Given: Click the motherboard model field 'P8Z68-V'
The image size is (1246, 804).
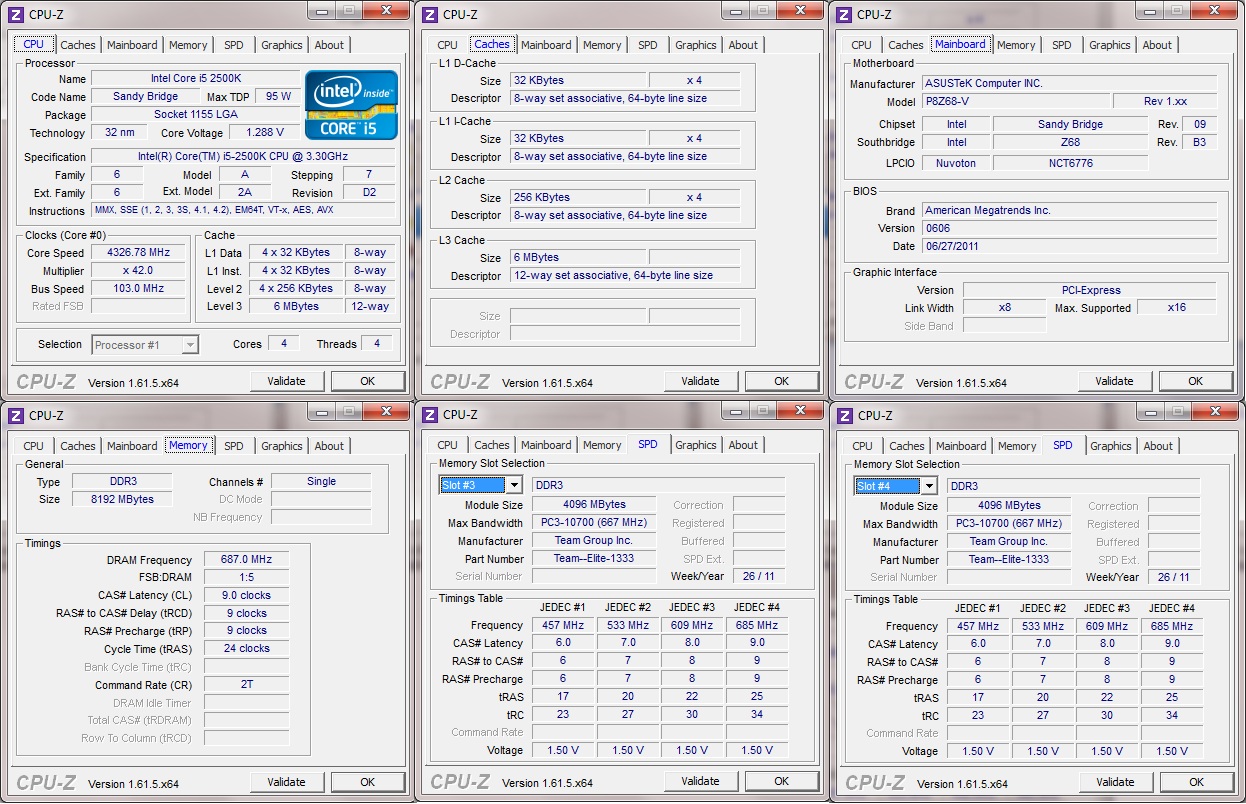Looking at the screenshot, I should (1015, 102).
